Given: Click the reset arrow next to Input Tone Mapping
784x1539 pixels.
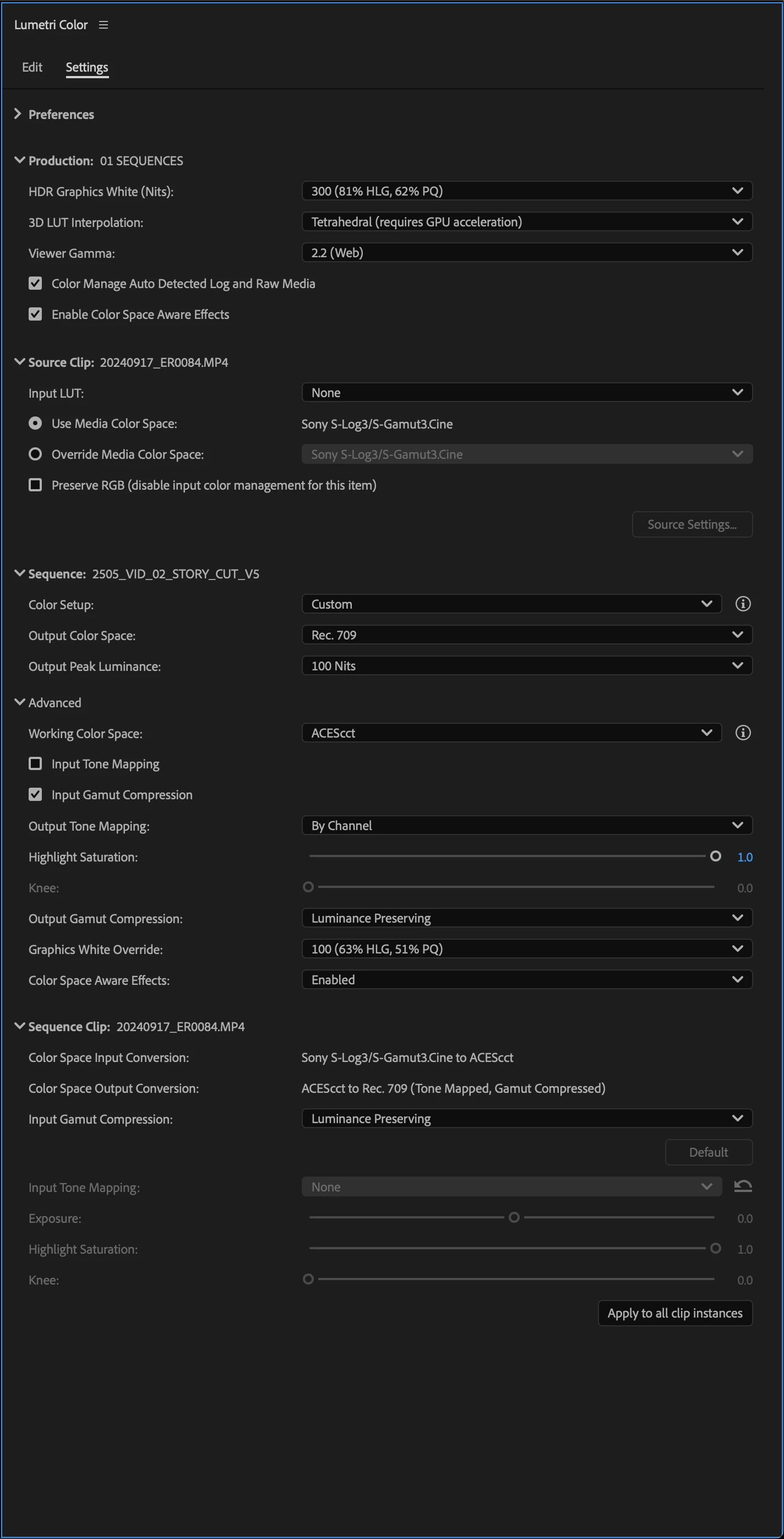Looking at the screenshot, I should pos(743,1186).
